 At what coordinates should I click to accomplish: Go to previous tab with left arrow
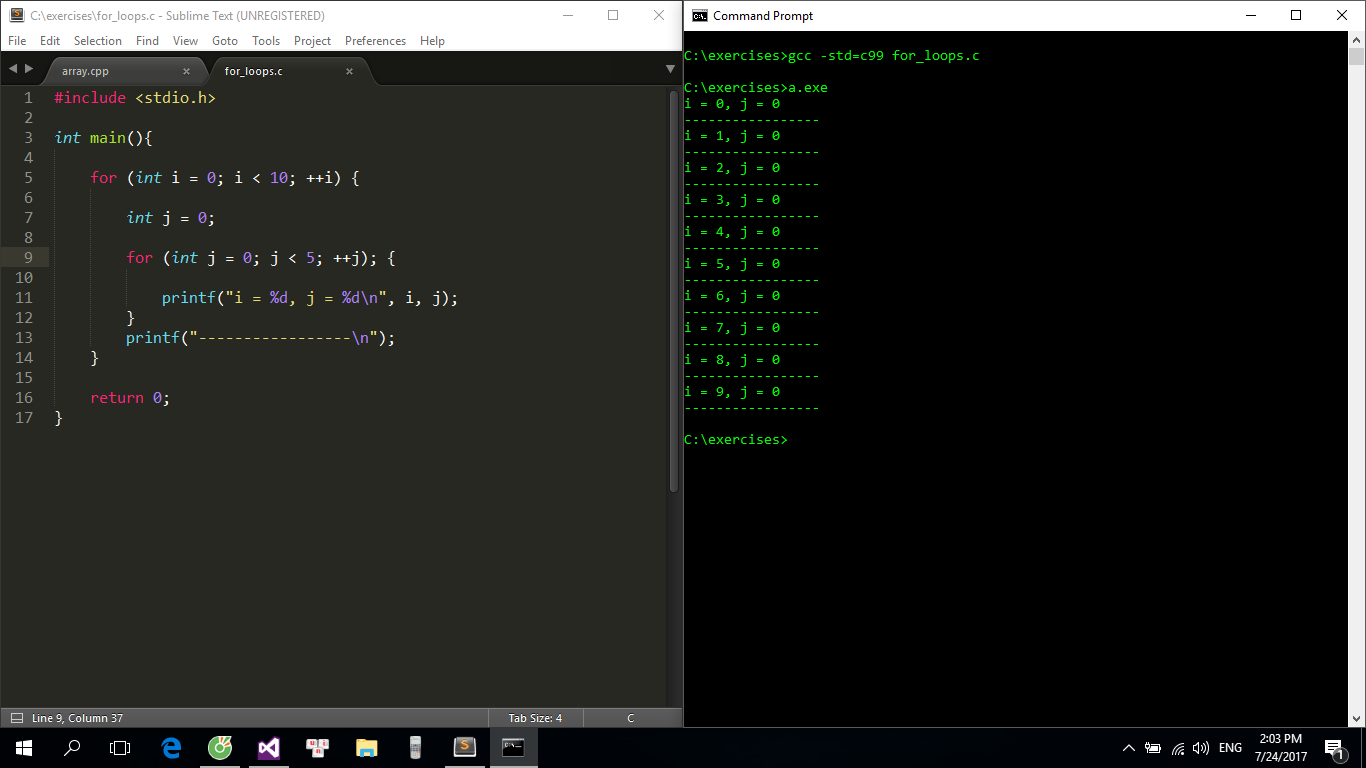13,69
